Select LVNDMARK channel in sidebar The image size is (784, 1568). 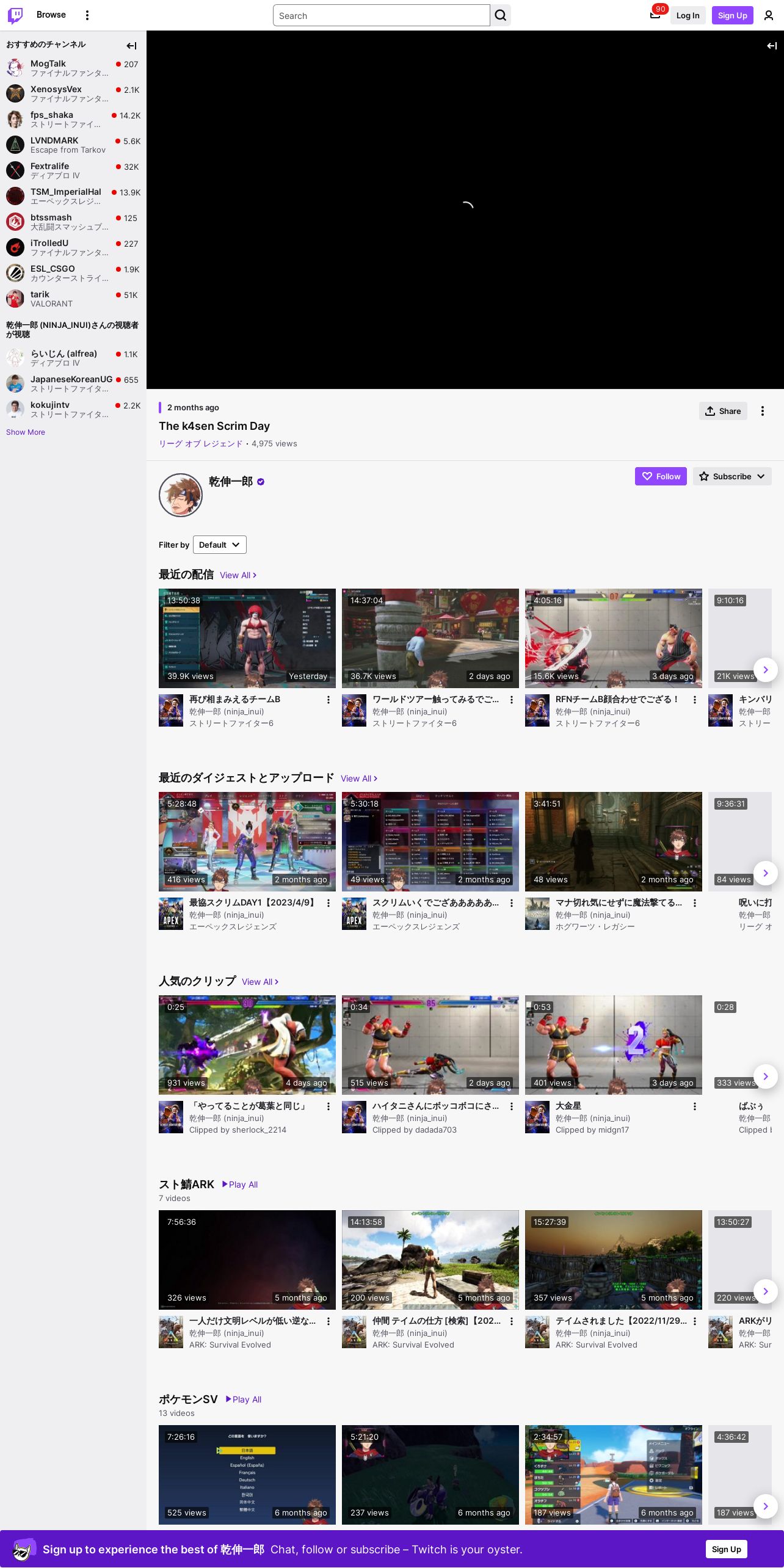[73, 145]
